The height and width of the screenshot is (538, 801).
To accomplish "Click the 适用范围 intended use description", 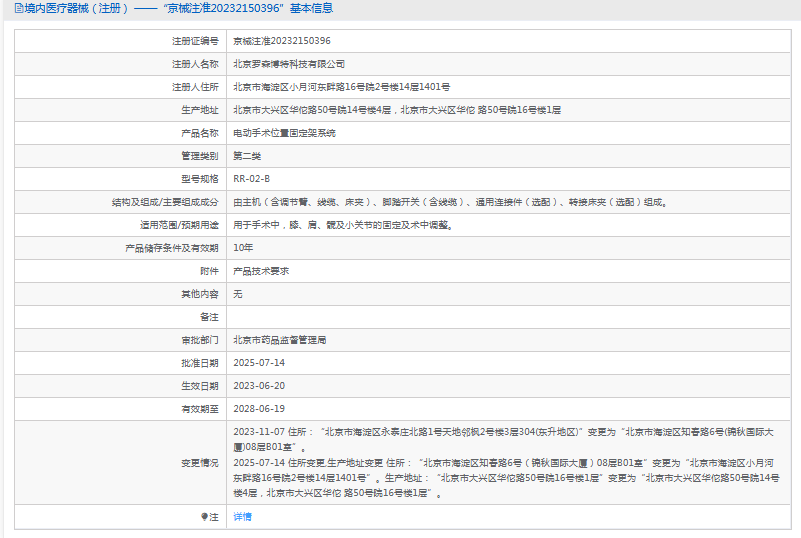I will point(343,225).
